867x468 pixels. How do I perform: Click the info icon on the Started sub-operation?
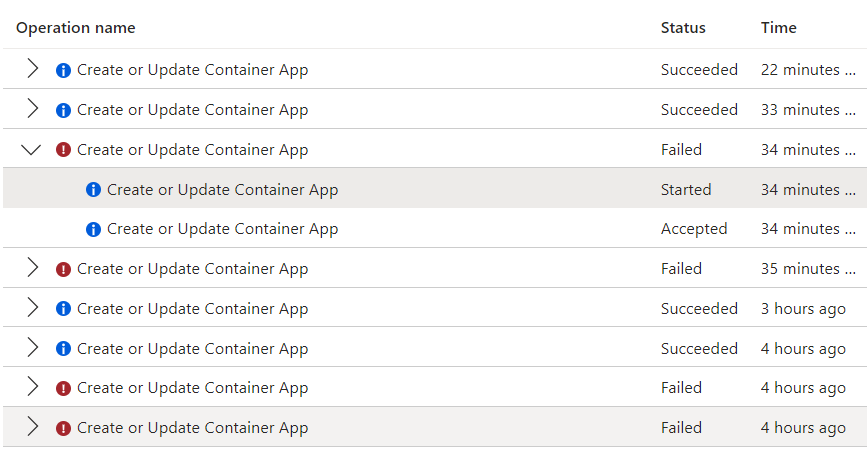click(93, 190)
